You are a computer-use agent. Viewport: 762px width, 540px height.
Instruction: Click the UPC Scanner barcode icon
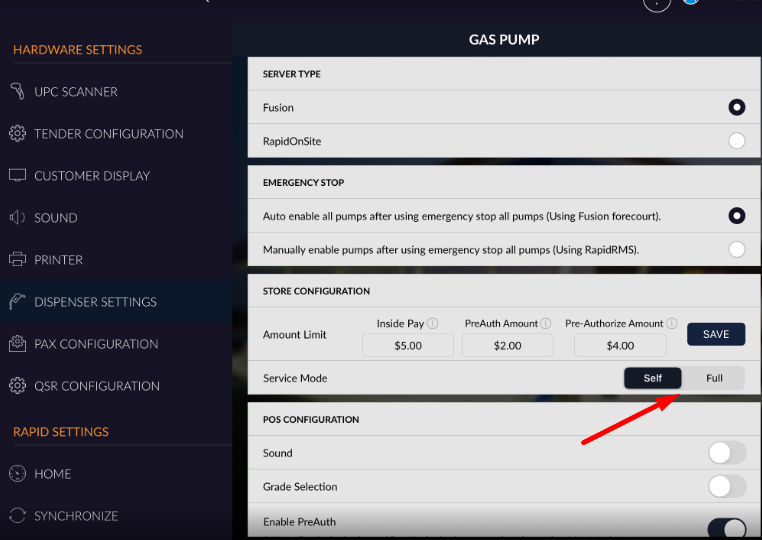click(17, 92)
